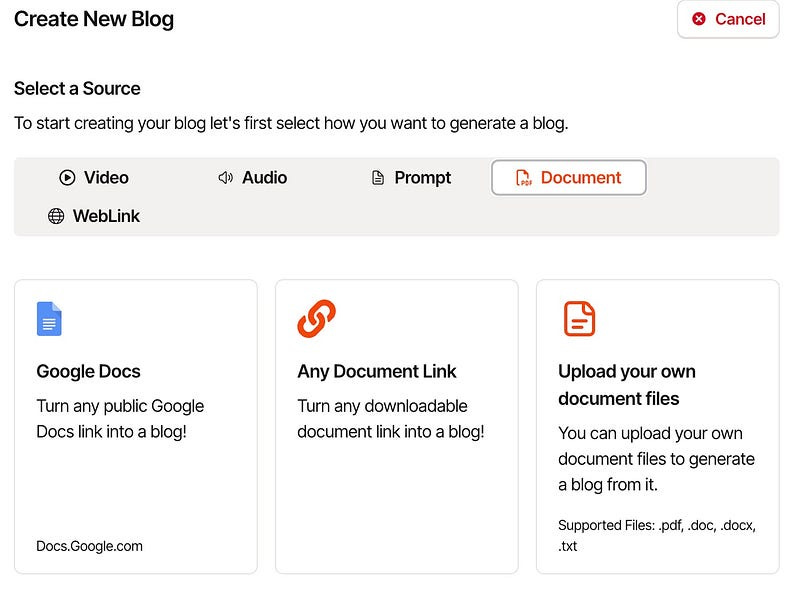800x599 pixels.
Task: Click the Prompt page icon
Action: [378, 178]
